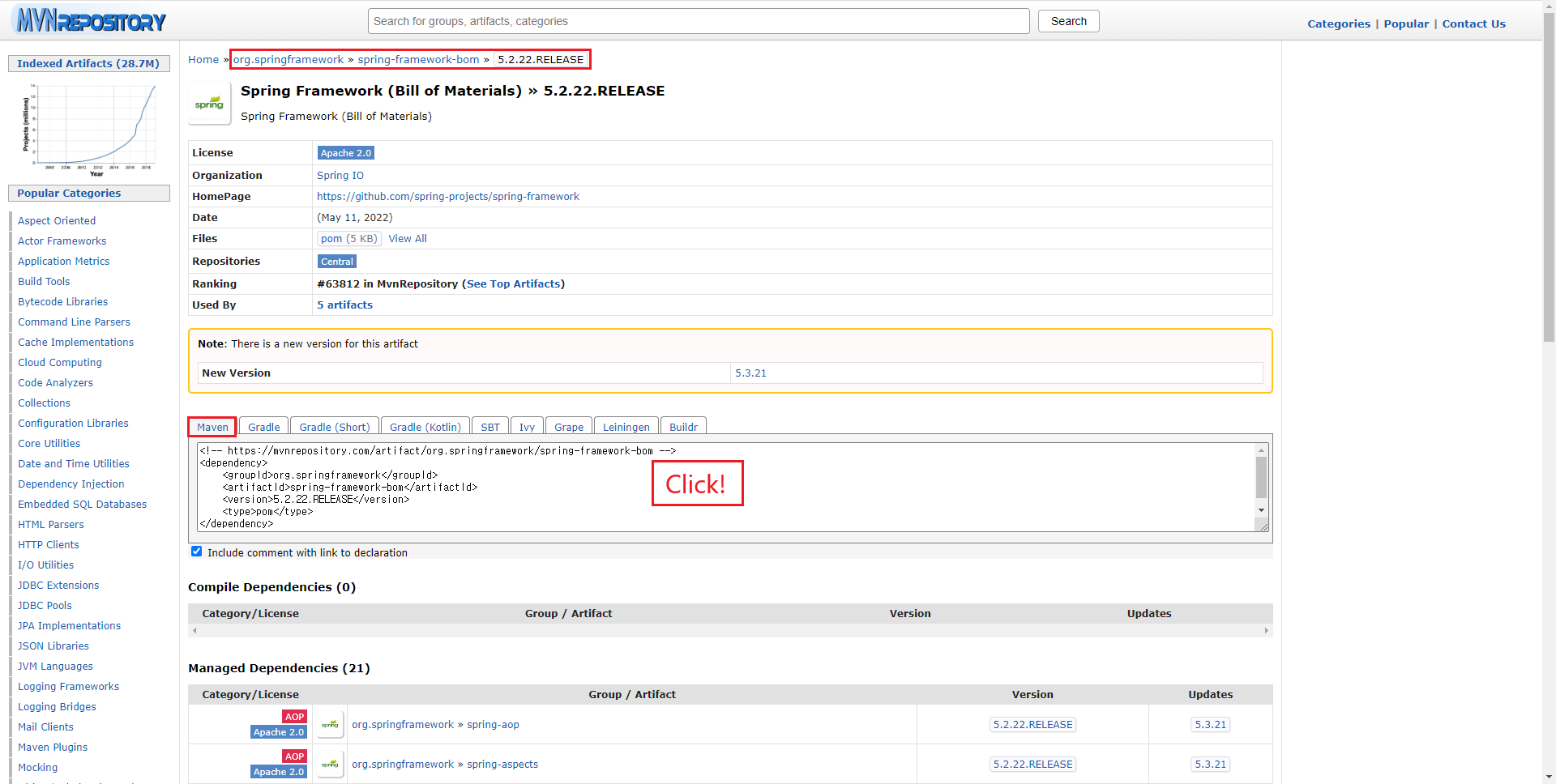Open Cloud Computing category
1556x784 pixels.
coord(60,362)
